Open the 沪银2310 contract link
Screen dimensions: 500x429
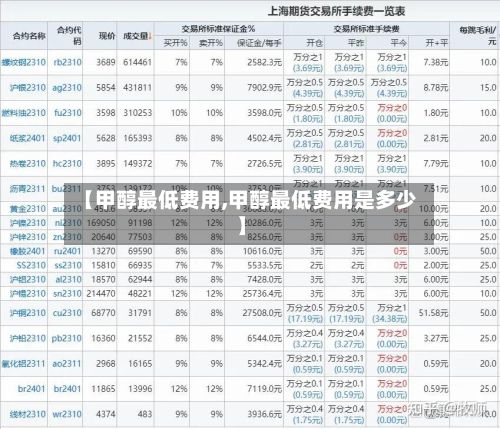28,88
